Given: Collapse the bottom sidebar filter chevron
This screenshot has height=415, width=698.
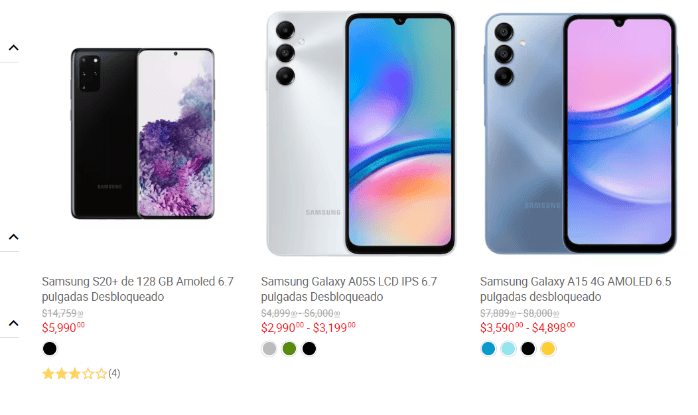Looking at the screenshot, I should pyautogui.click(x=13, y=323).
